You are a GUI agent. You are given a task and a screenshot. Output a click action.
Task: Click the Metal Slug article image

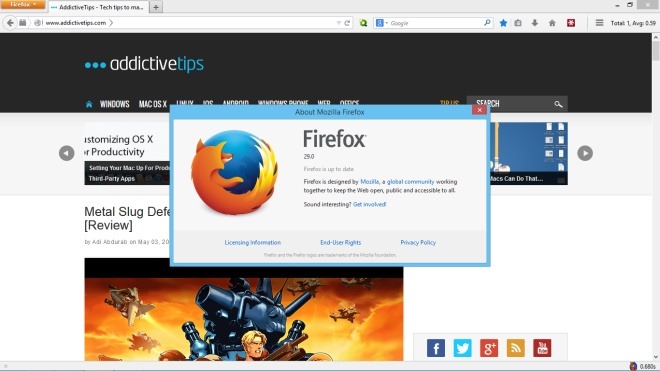[x=244, y=310]
